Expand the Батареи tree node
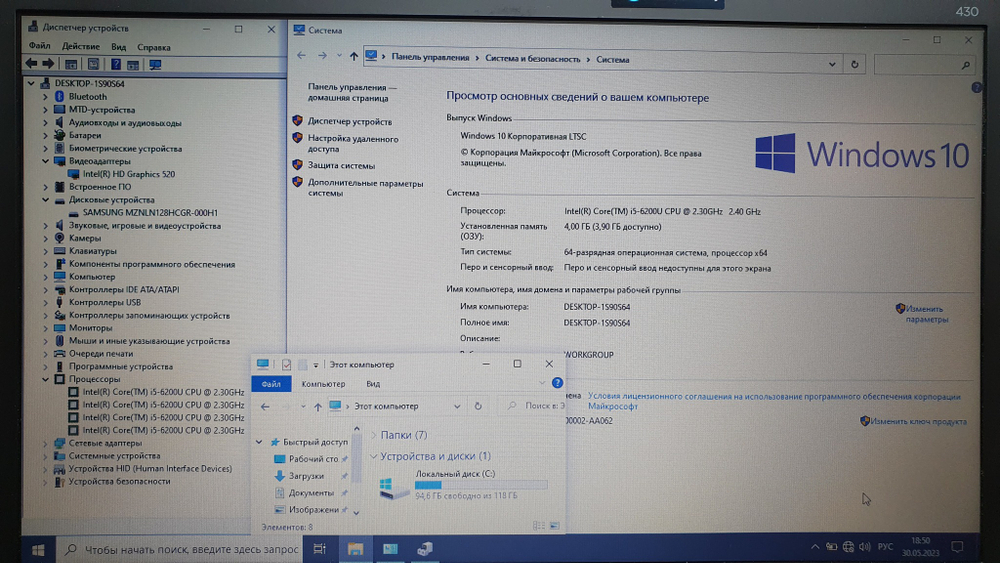 point(45,135)
